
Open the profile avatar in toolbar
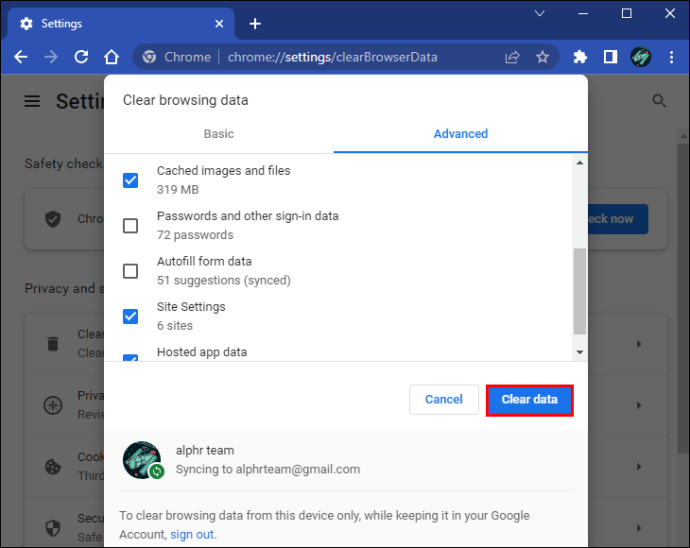click(x=641, y=57)
